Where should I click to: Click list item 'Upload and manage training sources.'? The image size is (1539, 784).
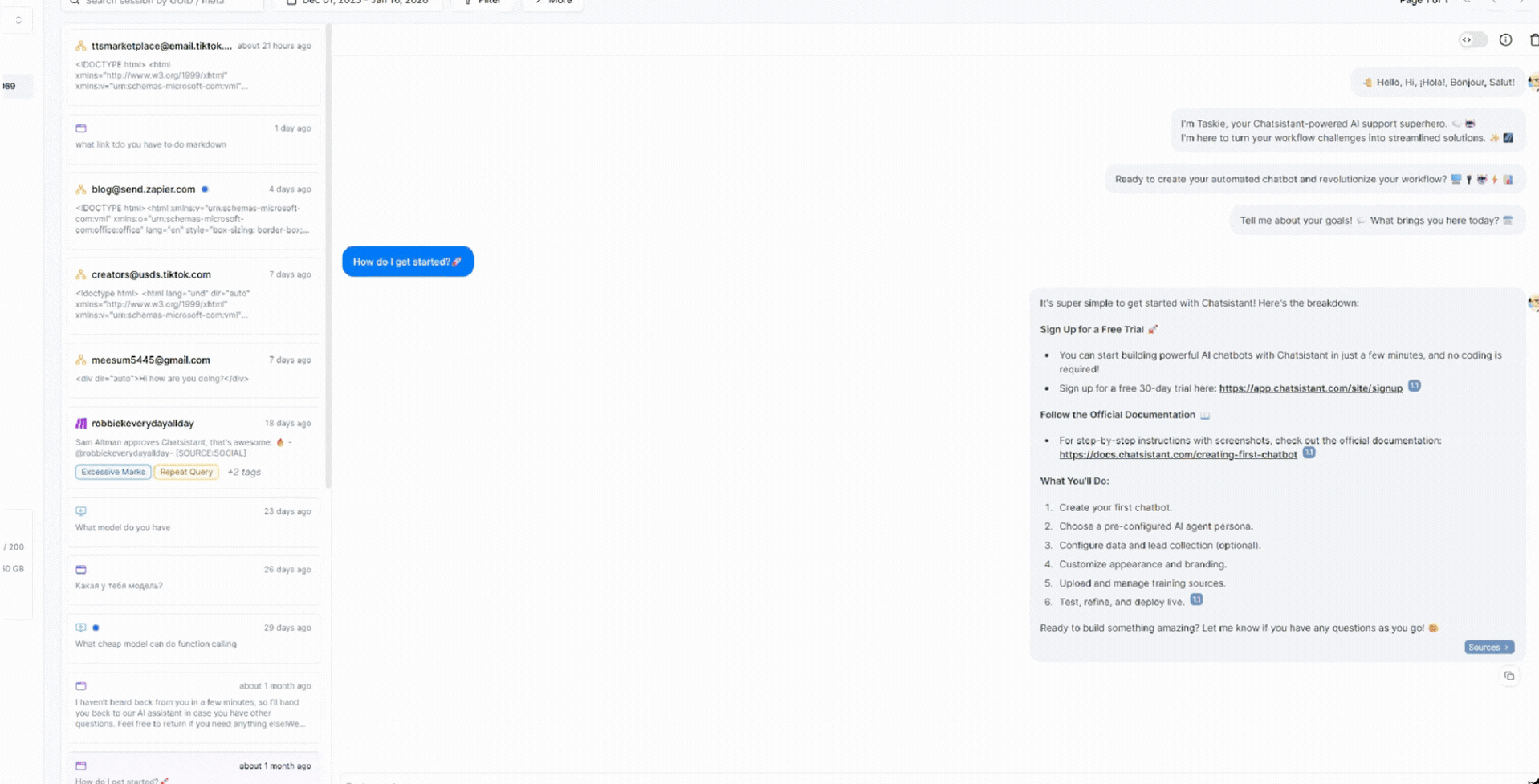1142,583
